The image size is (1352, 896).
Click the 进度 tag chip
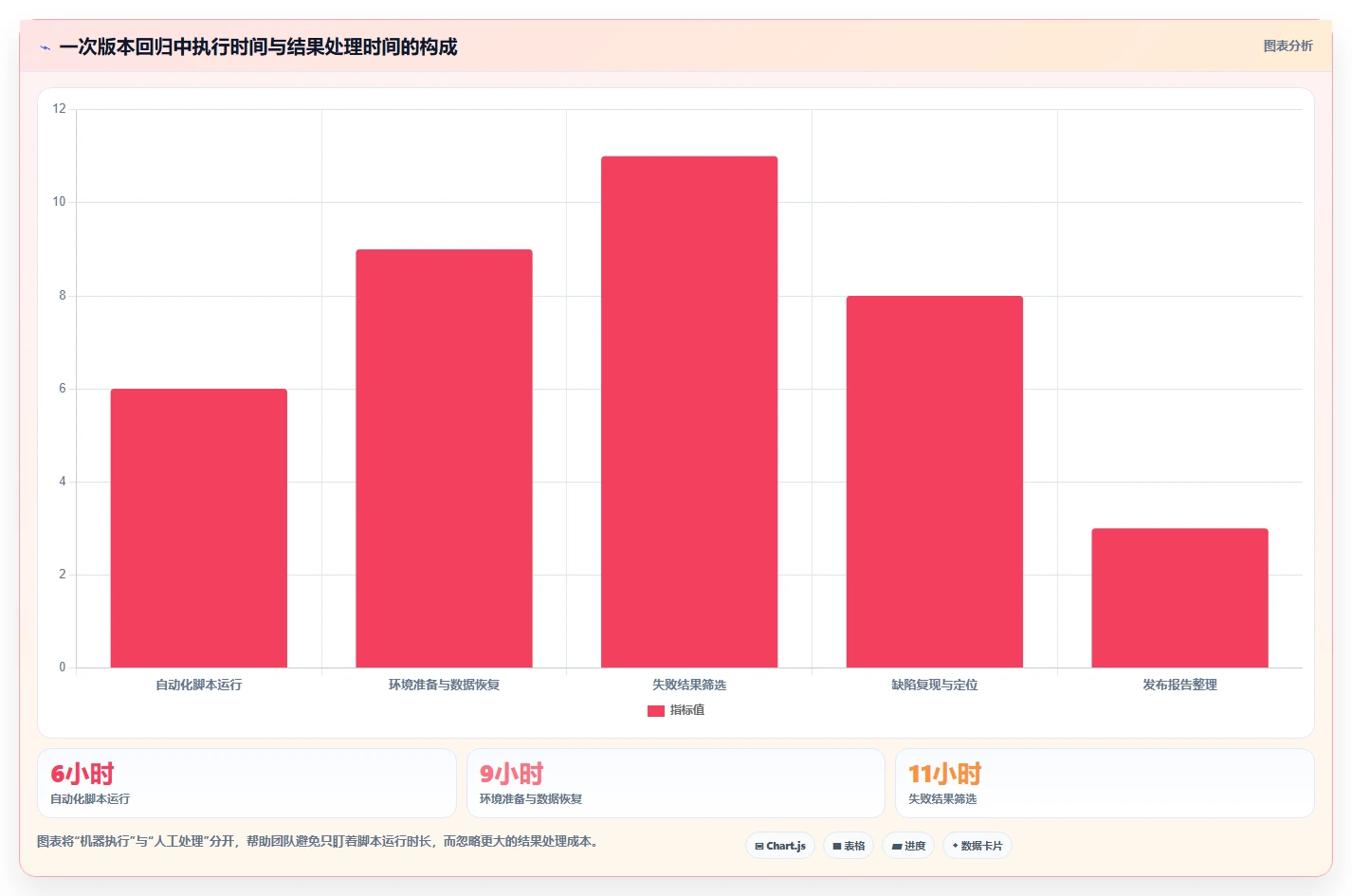[x=908, y=846]
